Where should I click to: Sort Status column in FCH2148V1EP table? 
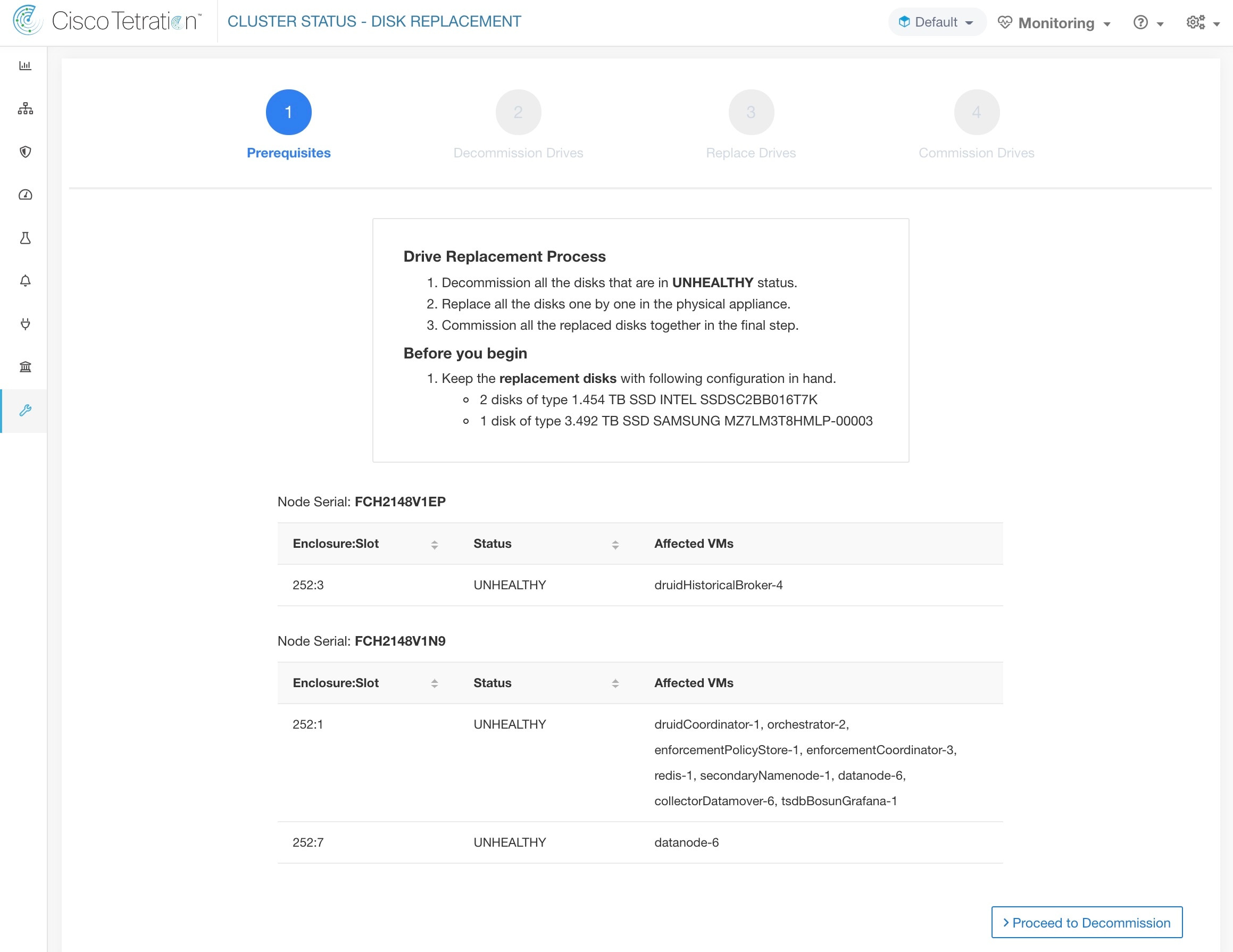(615, 543)
